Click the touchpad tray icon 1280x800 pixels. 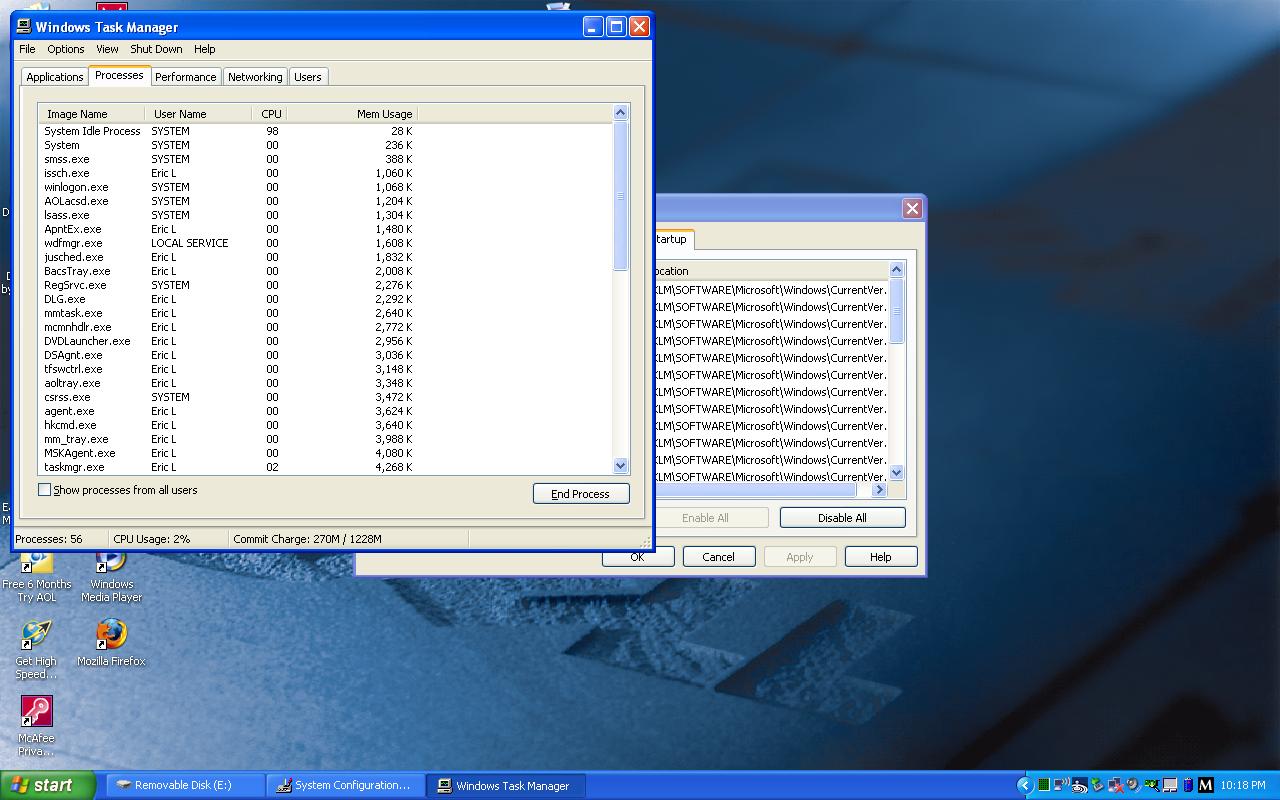[1170, 785]
